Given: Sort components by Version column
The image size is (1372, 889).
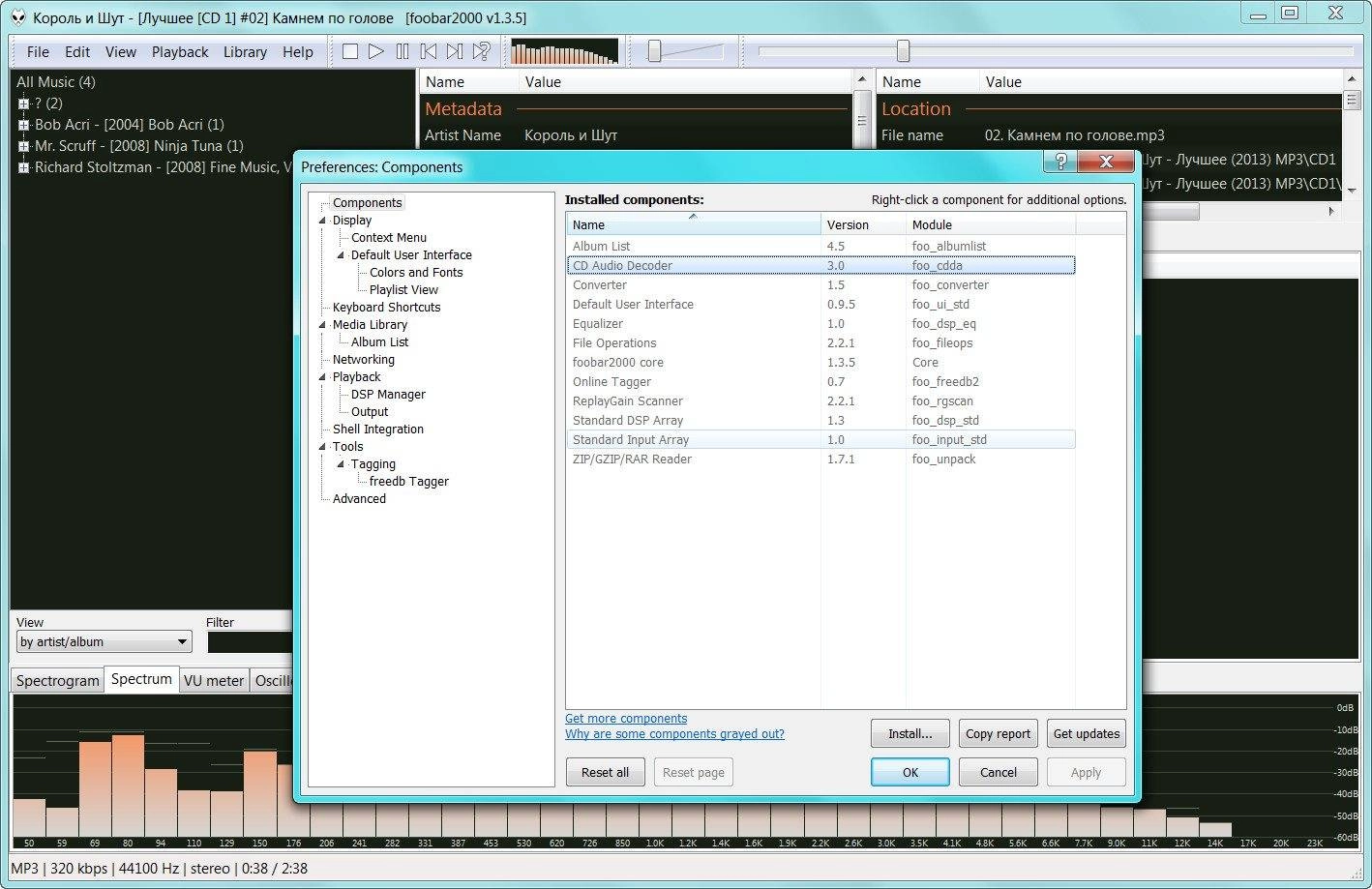Looking at the screenshot, I should pos(863,224).
